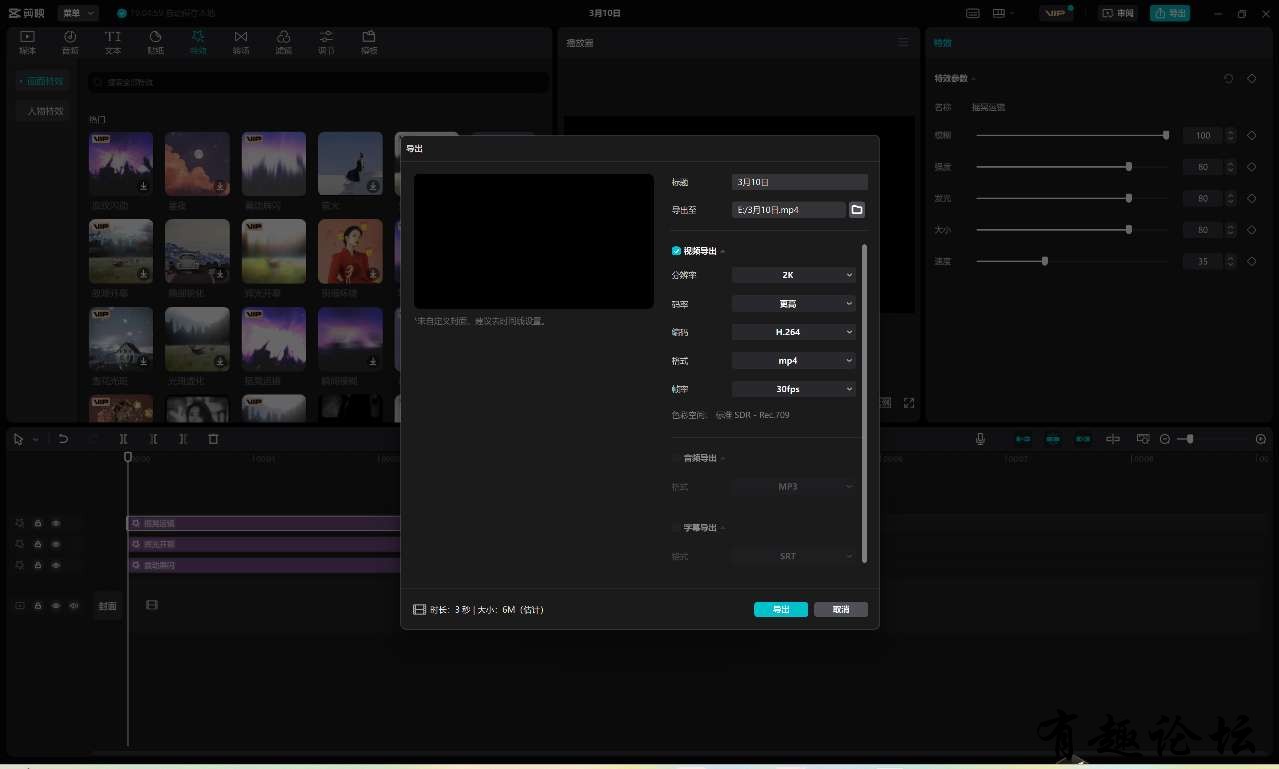The height and width of the screenshot is (769, 1279).
Task: Switch to the 文本 text tab
Action: [113, 42]
